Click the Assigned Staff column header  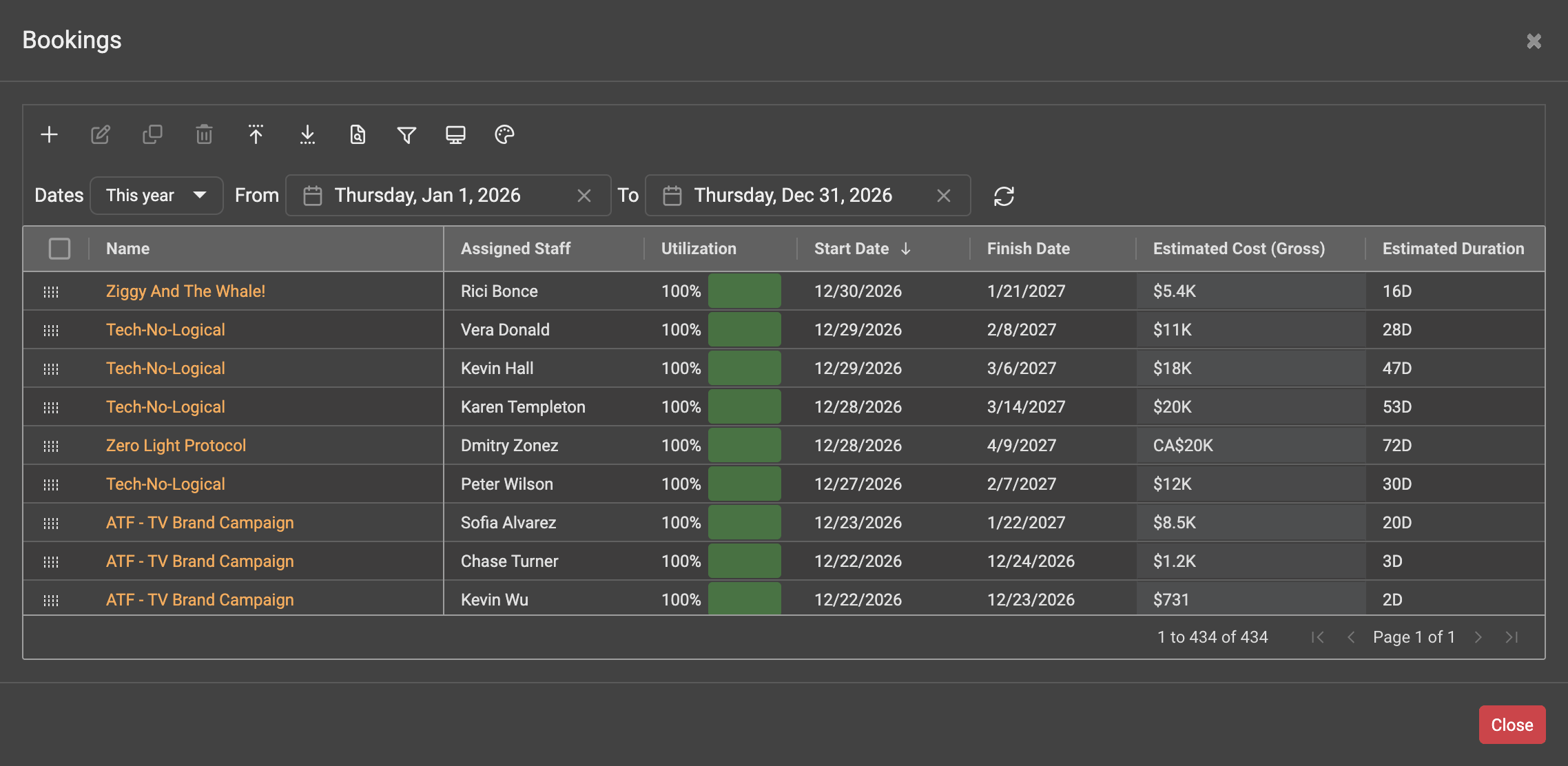click(515, 249)
